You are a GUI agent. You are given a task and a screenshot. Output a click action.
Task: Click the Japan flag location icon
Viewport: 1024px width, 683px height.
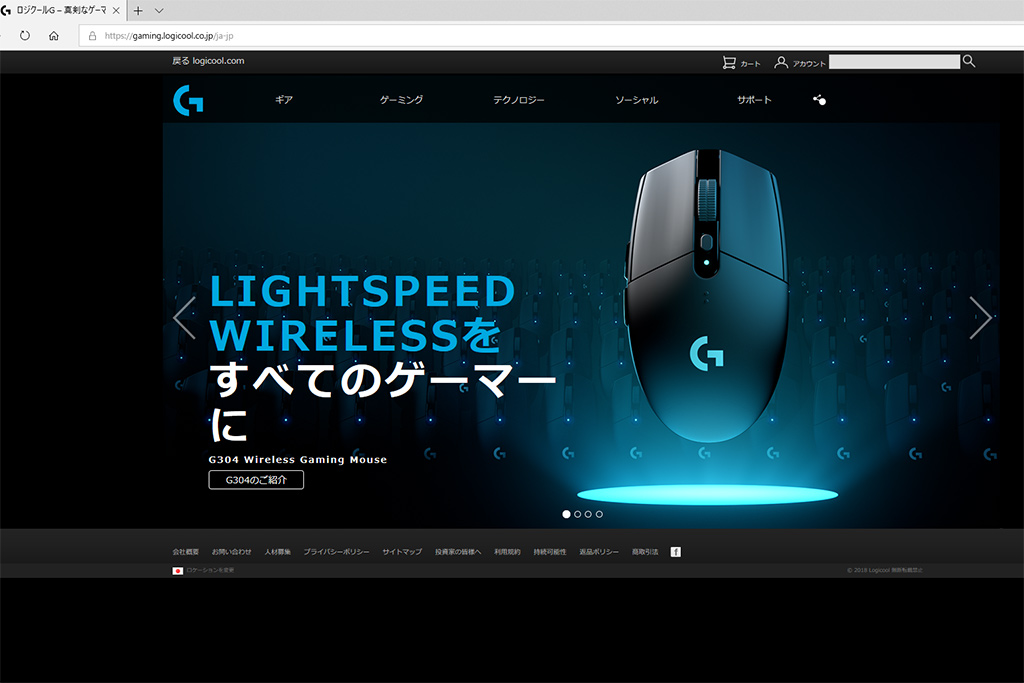(178, 571)
